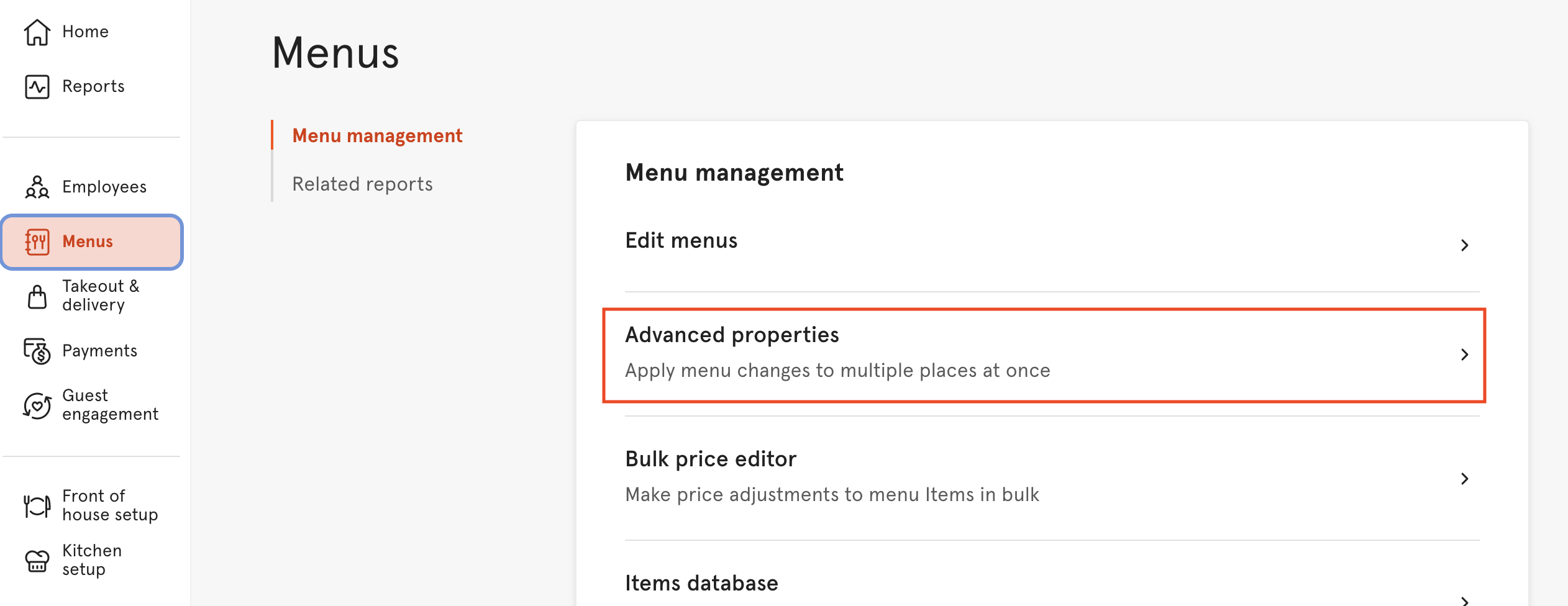This screenshot has width=1568, height=606.
Task: Click the Menus page heading
Action: [x=335, y=54]
